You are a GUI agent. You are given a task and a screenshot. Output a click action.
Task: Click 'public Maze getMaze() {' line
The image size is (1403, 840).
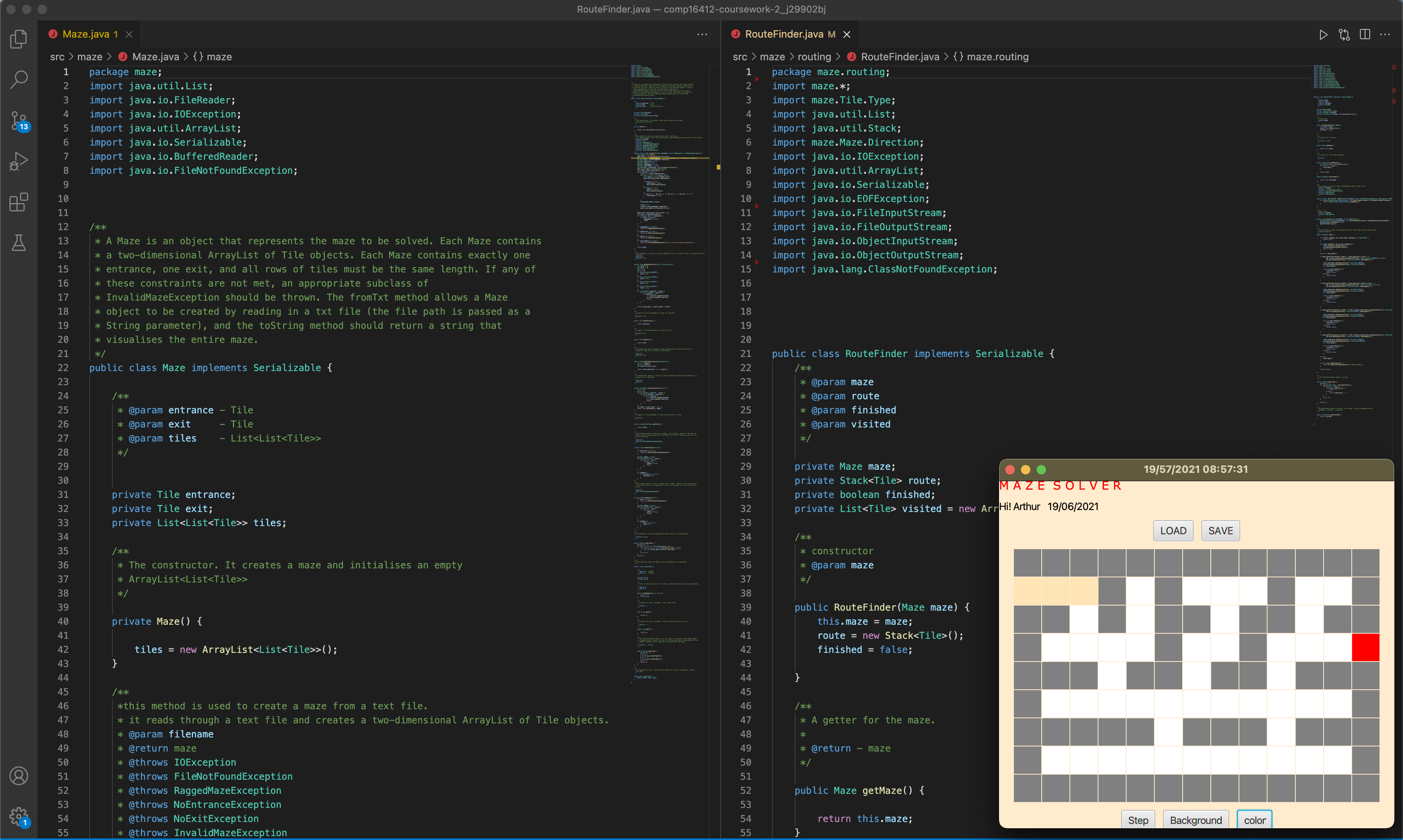click(859, 790)
